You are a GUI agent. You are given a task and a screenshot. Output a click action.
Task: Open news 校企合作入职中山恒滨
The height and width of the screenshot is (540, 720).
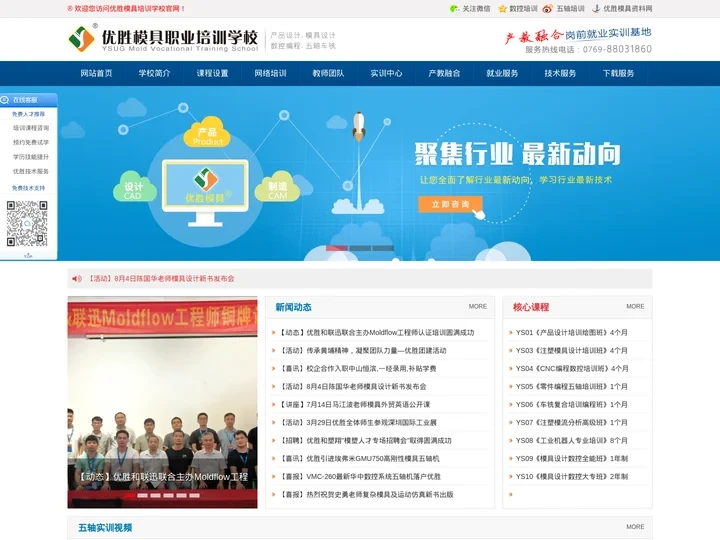tap(358, 368)
